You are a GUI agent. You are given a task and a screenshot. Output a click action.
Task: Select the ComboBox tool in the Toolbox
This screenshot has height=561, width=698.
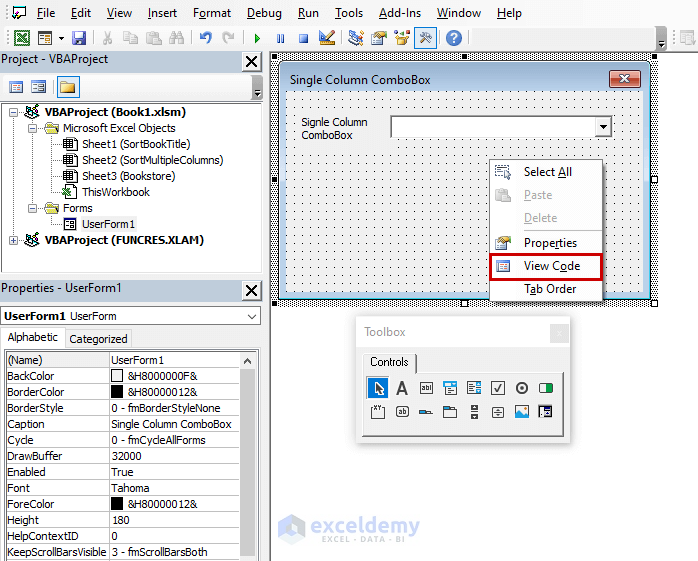tap(450, 388)
